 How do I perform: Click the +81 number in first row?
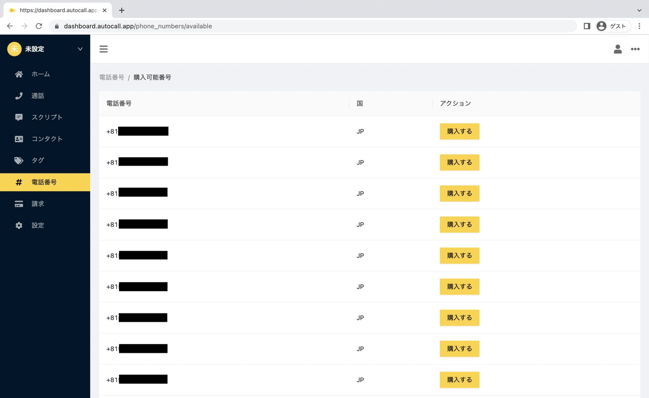(137, 132)
